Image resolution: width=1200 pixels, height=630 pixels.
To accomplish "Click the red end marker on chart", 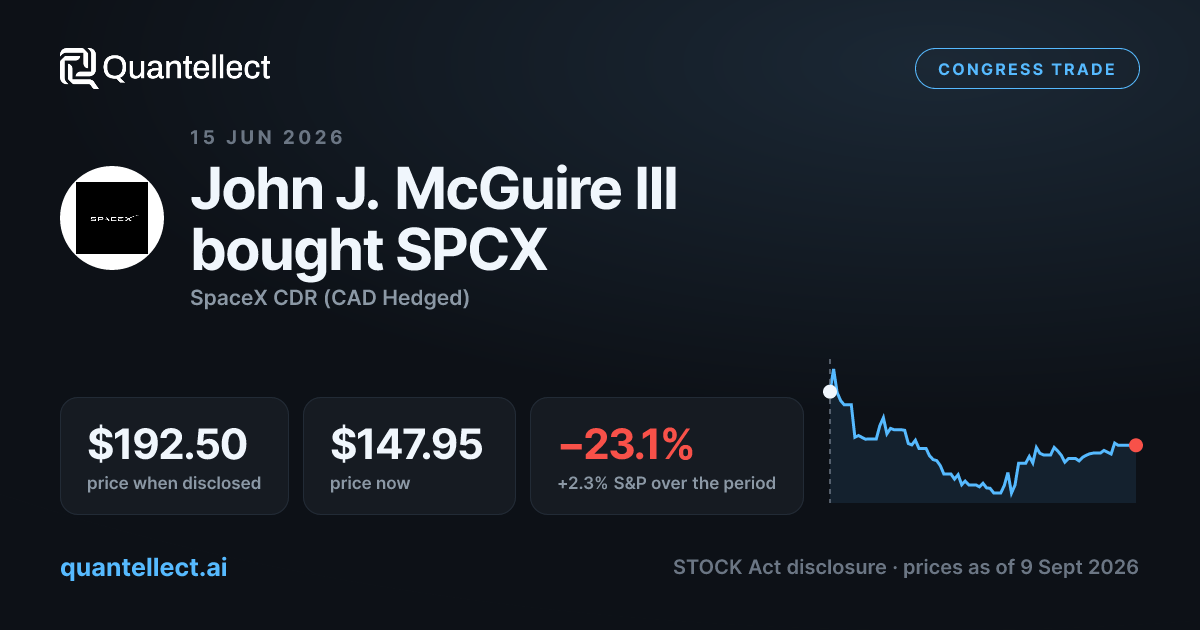I will pyautogui.click(x=1135, y=445).
